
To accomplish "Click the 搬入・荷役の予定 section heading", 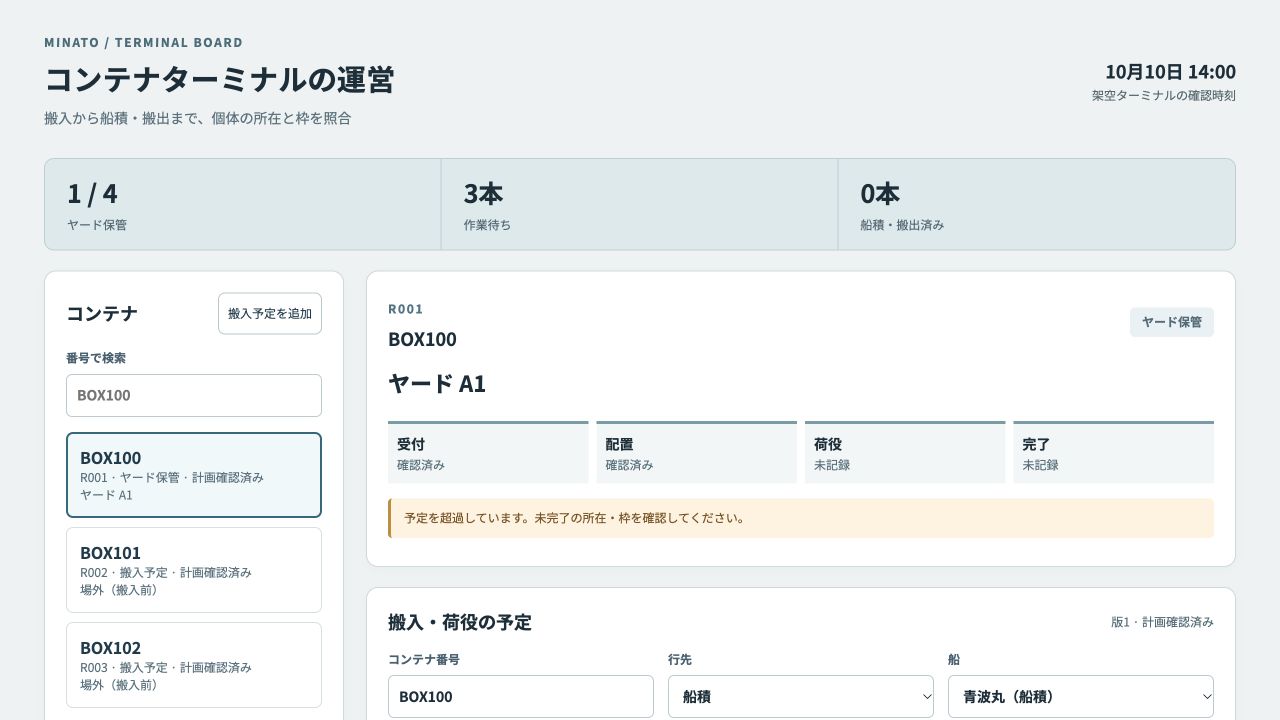I will pyautogui.click(x=460, y=622).
